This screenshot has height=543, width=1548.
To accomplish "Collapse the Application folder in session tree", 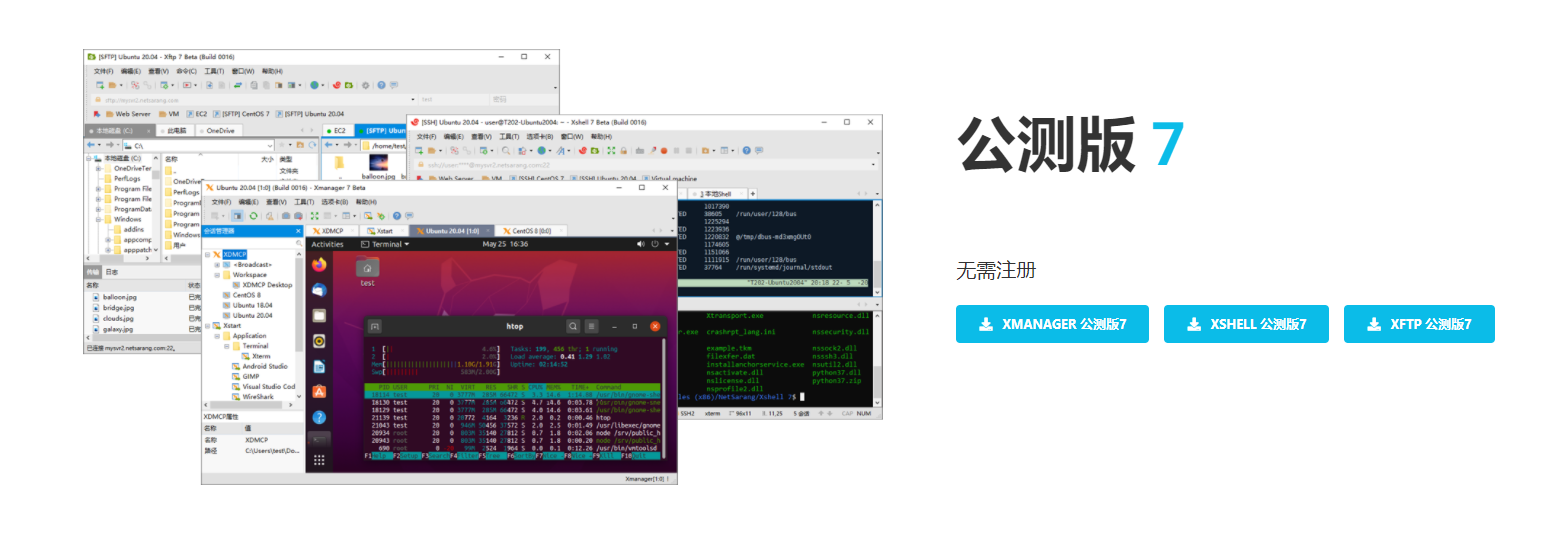I will pyautogui.click(x=217, y=336).
